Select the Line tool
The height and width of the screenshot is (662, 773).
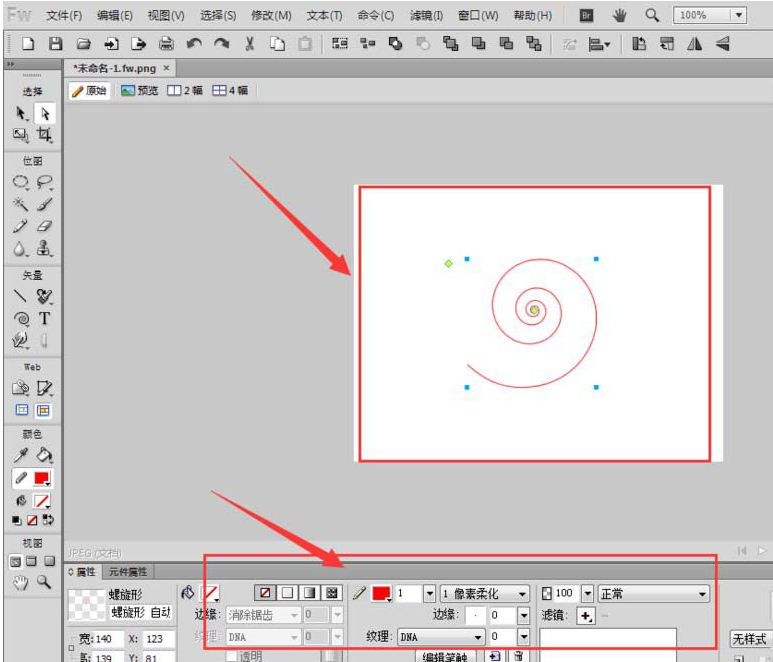tap(20, 296)
